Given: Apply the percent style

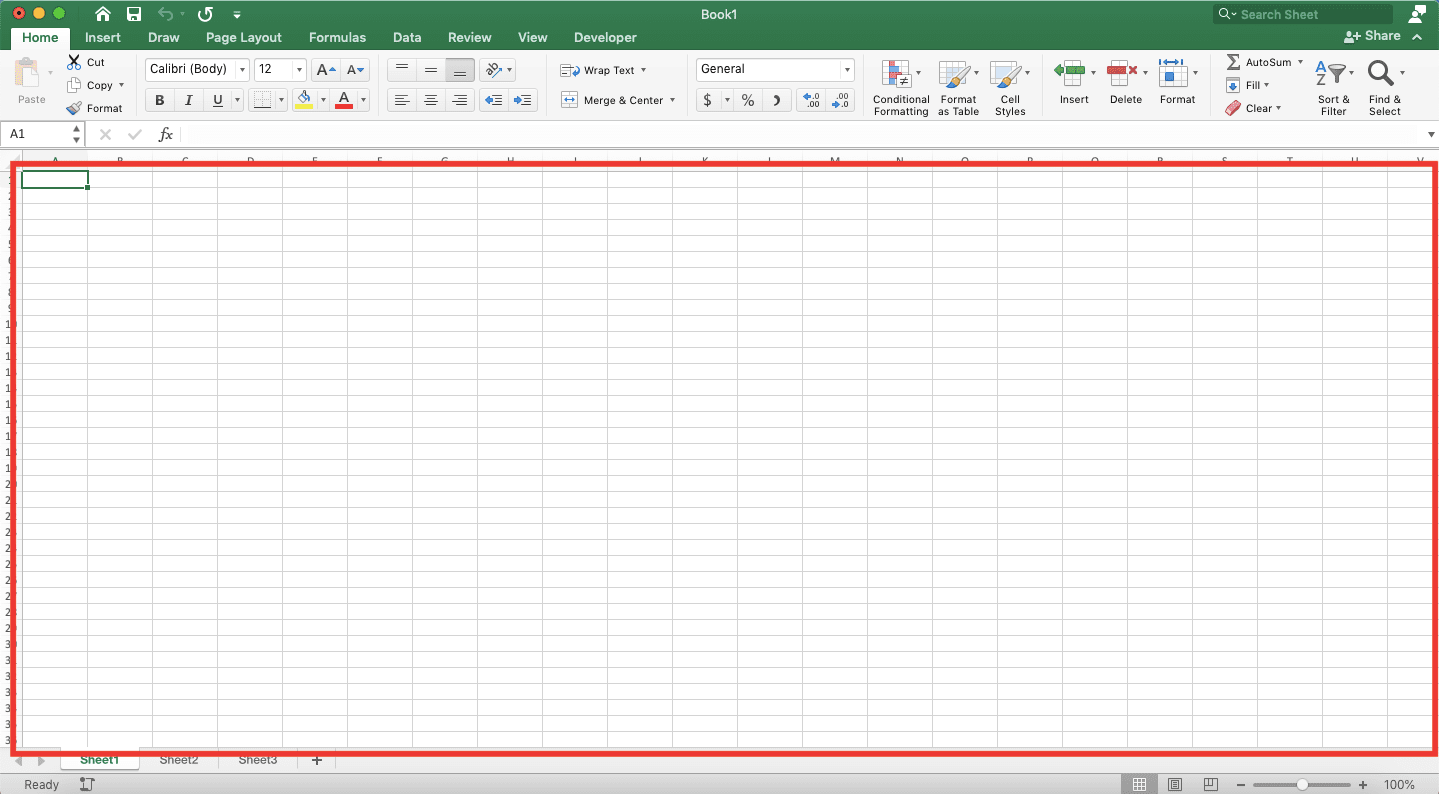Looking at the screenshot, I should coord(748,100).
